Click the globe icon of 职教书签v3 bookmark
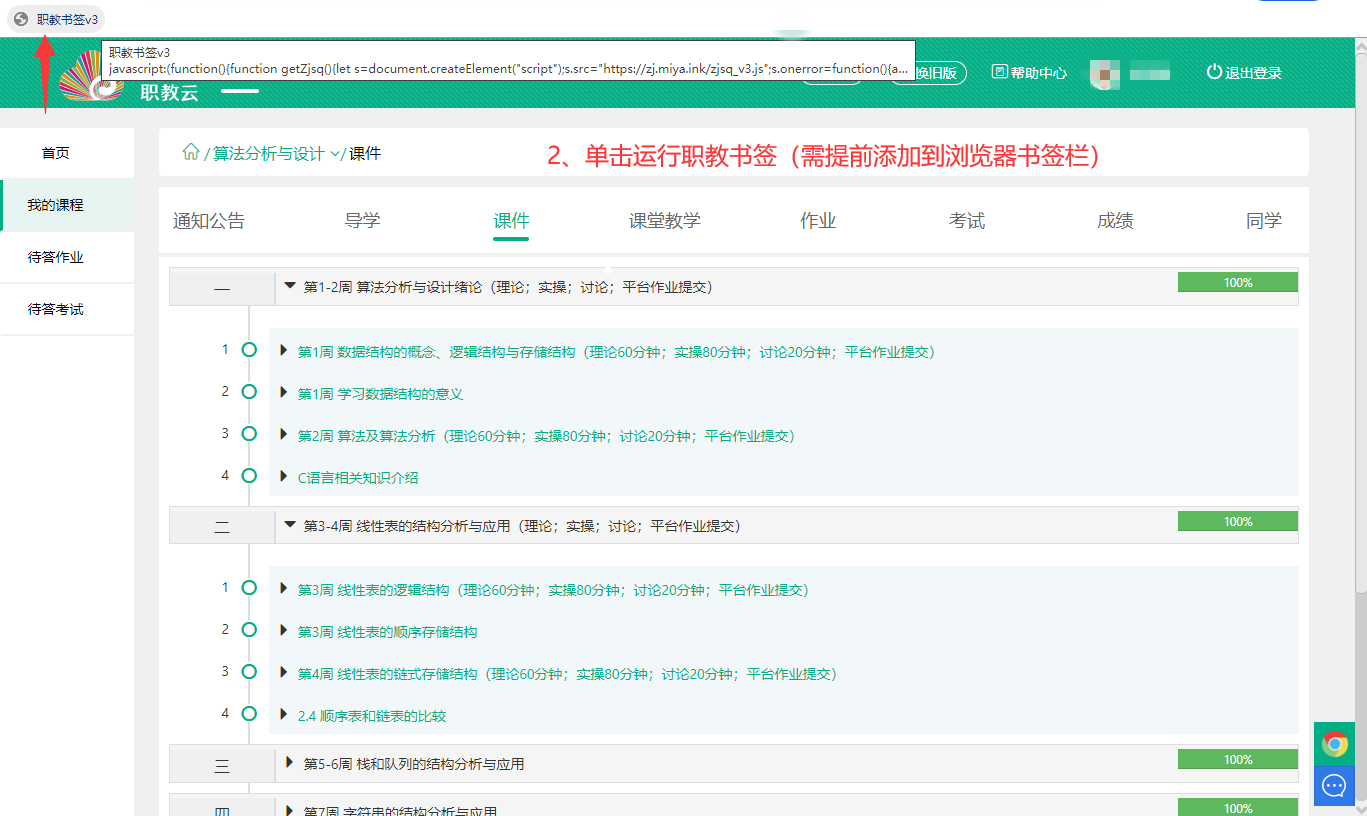 point(21,19)
